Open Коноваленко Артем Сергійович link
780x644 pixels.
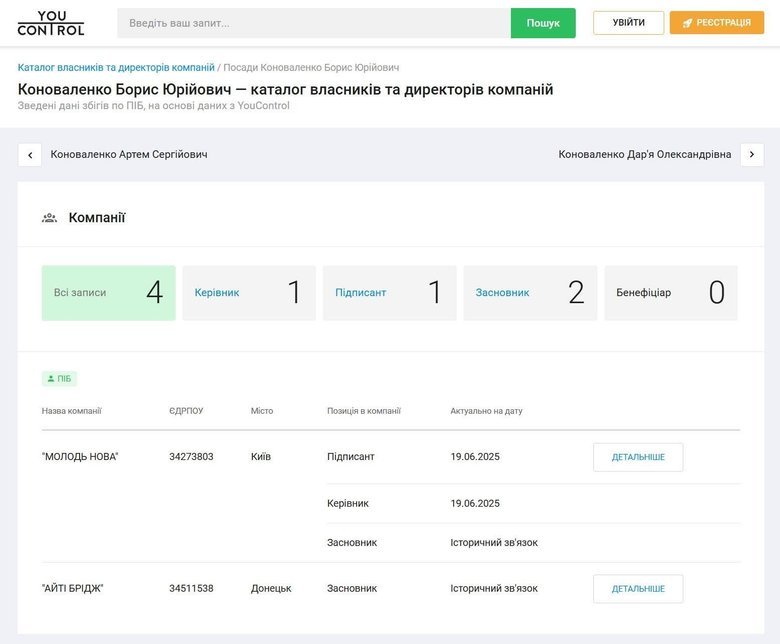pos(129,154)
